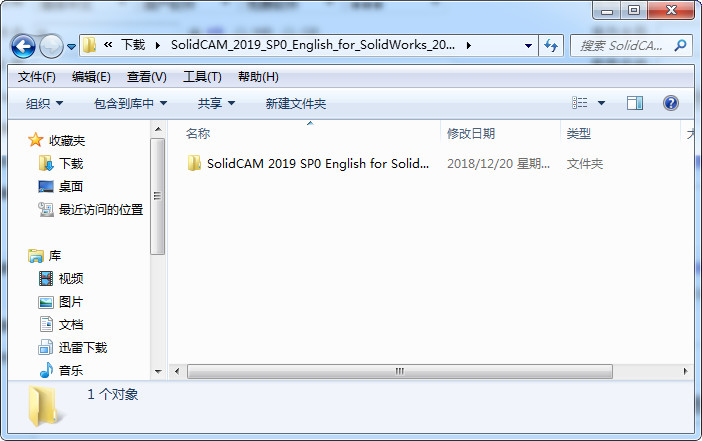The width and height of the screenshot is (702, 441).
Task: Click the magnifier search icon
Action: (681, 45)
